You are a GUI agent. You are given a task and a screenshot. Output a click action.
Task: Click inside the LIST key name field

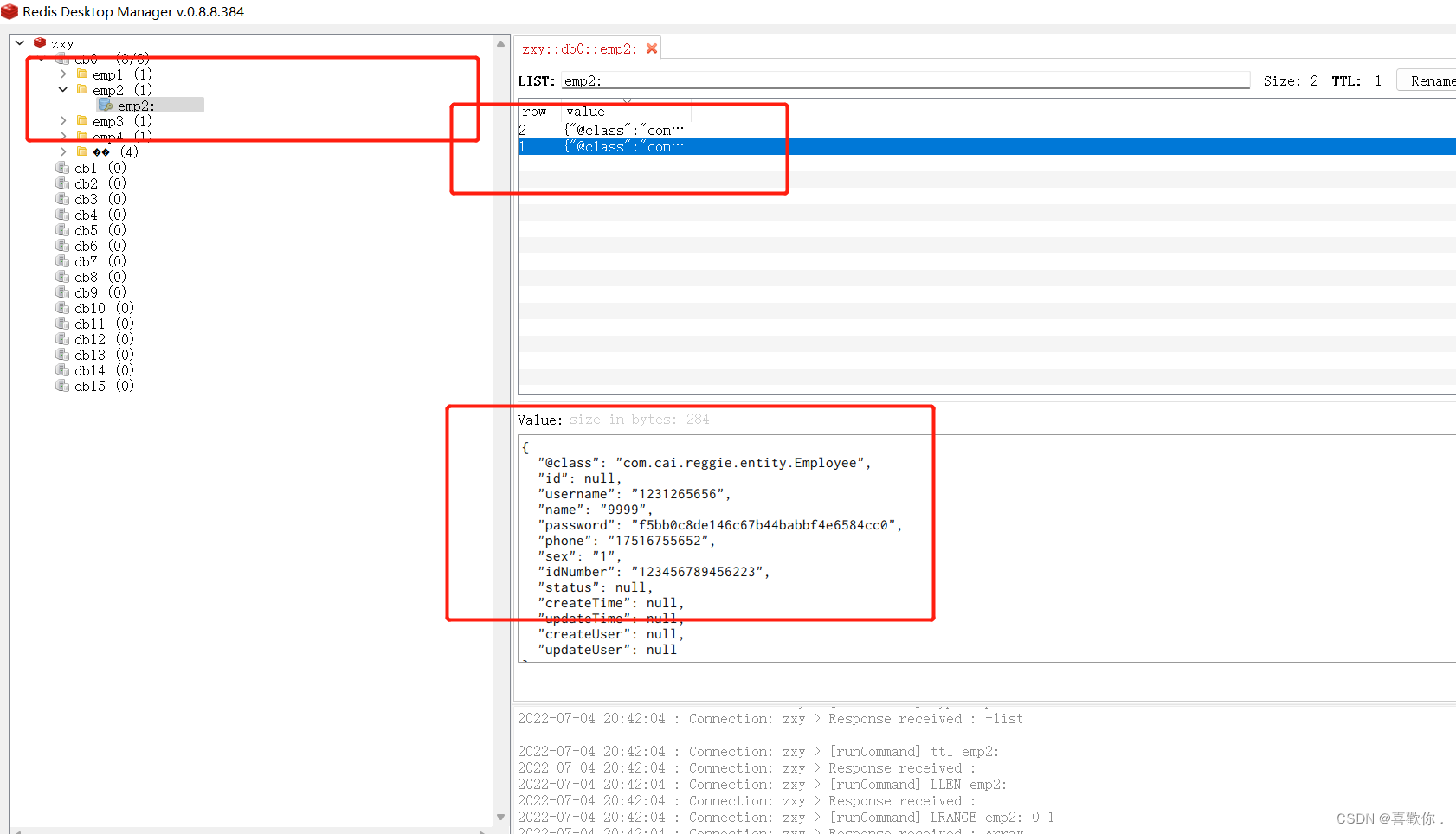point(866,80)
